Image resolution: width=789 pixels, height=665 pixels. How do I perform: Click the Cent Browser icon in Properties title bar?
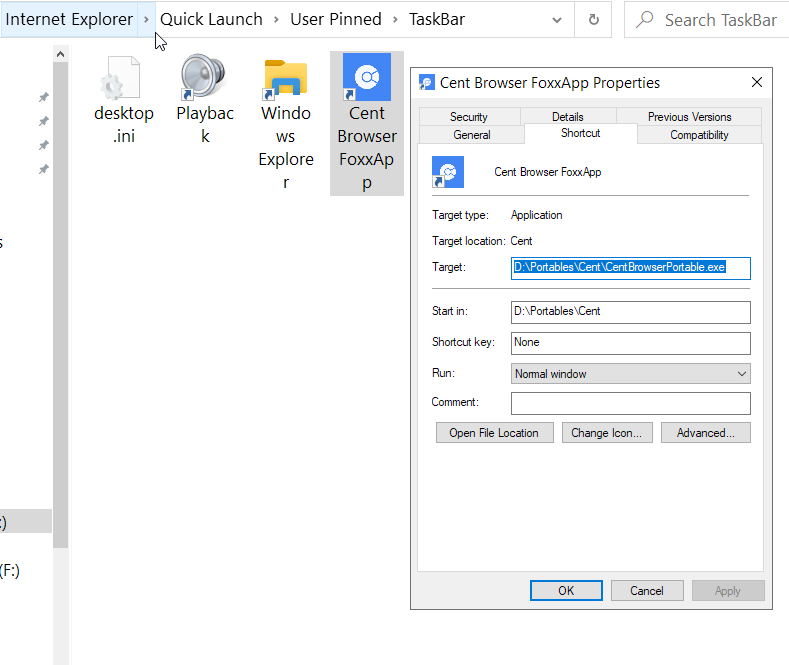pyautogui.click(x=427, y=82)
